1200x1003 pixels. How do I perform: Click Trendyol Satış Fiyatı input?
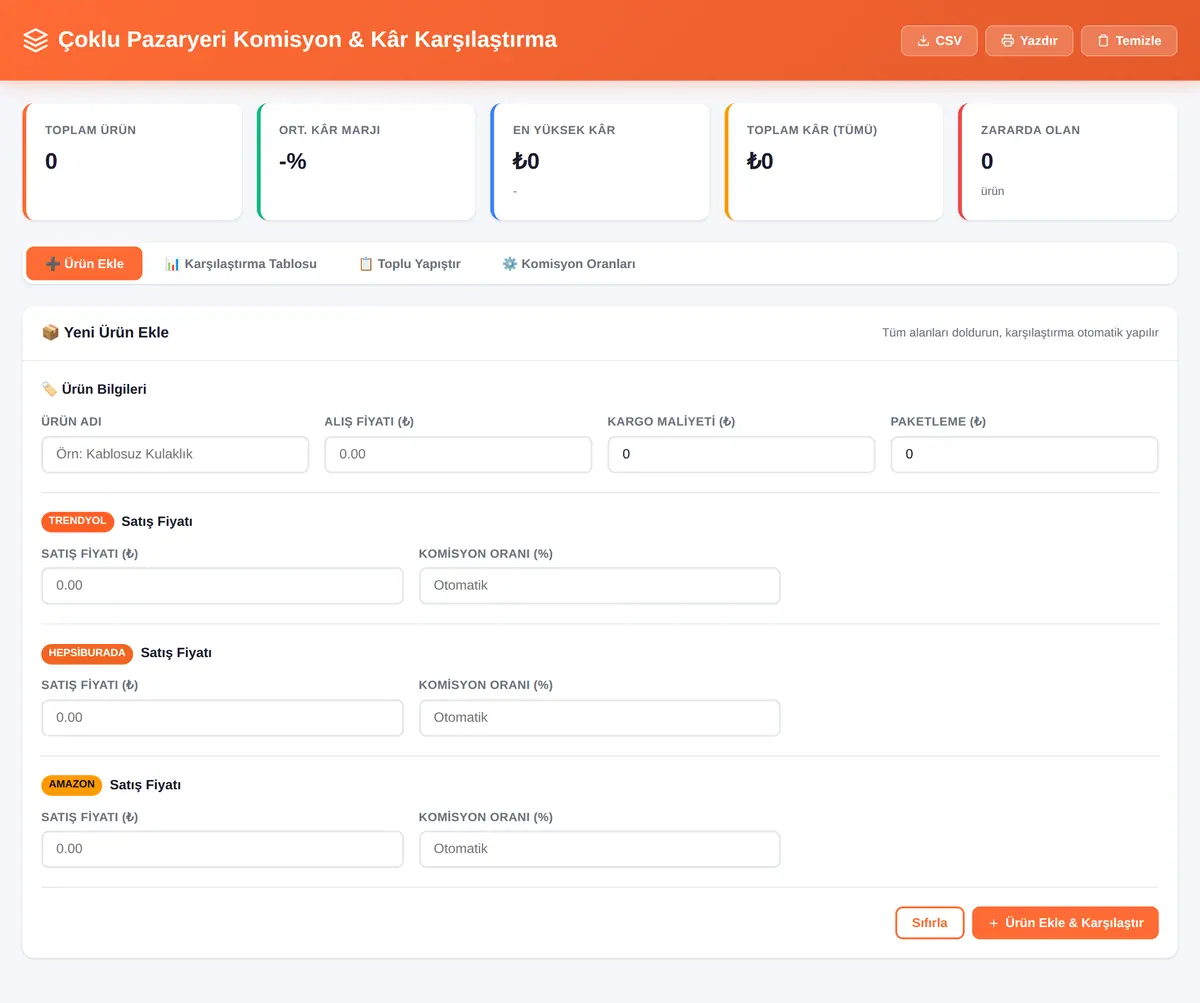(x=222, y=586)
